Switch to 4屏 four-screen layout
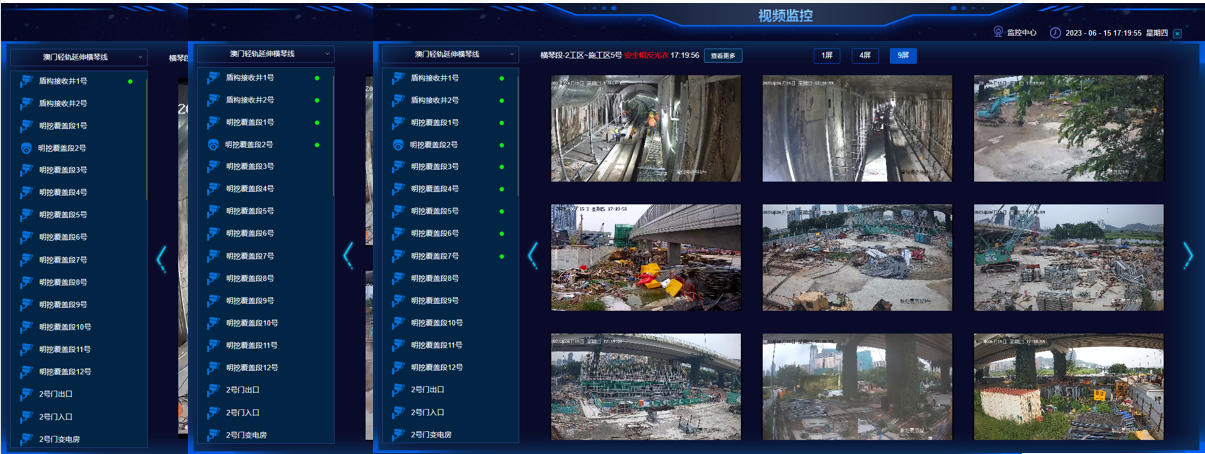The width and height of the screenshot is (1205, 454). coord(864,56)
